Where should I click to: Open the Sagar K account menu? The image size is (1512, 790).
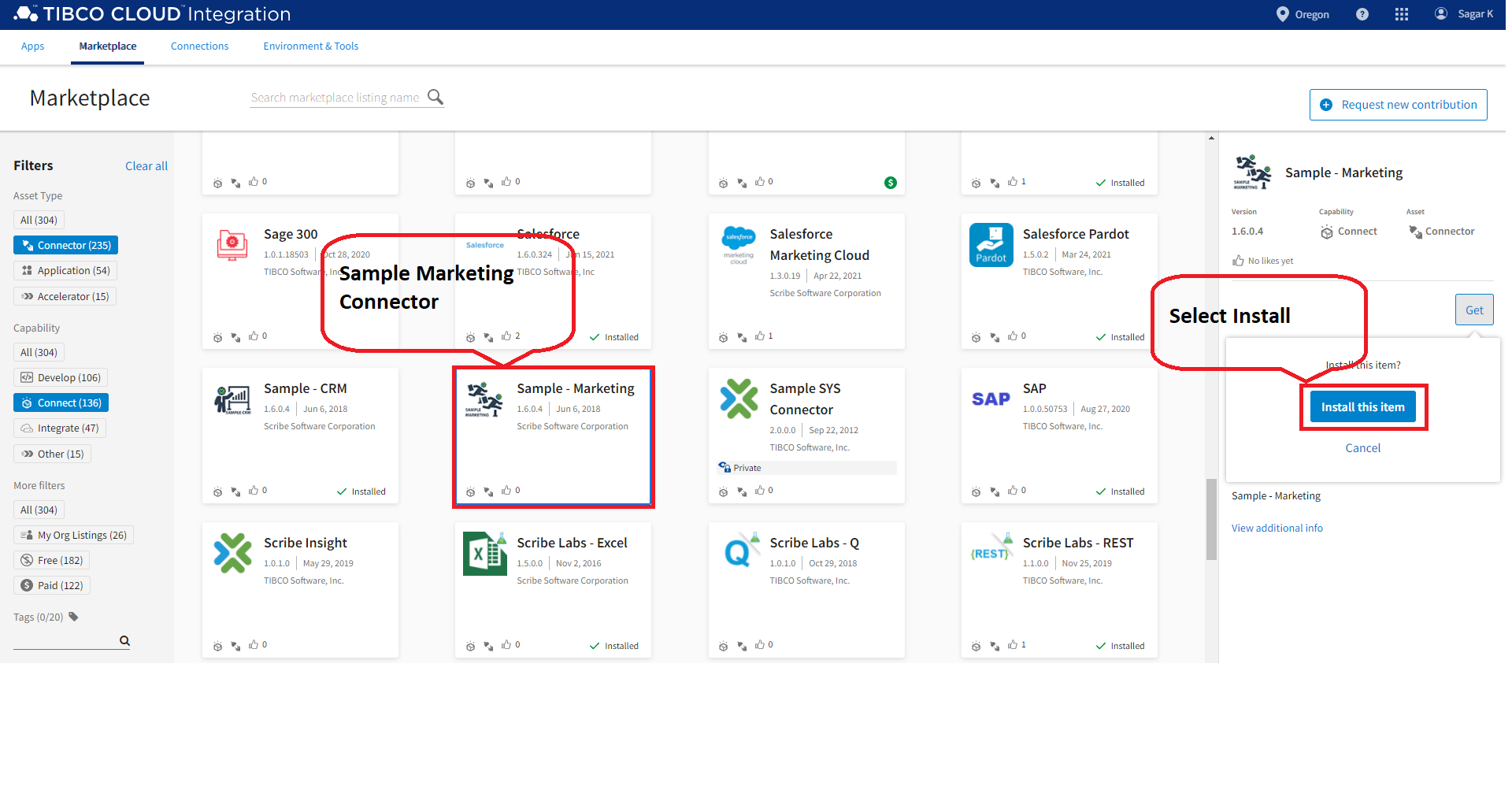coord(1464,13)
